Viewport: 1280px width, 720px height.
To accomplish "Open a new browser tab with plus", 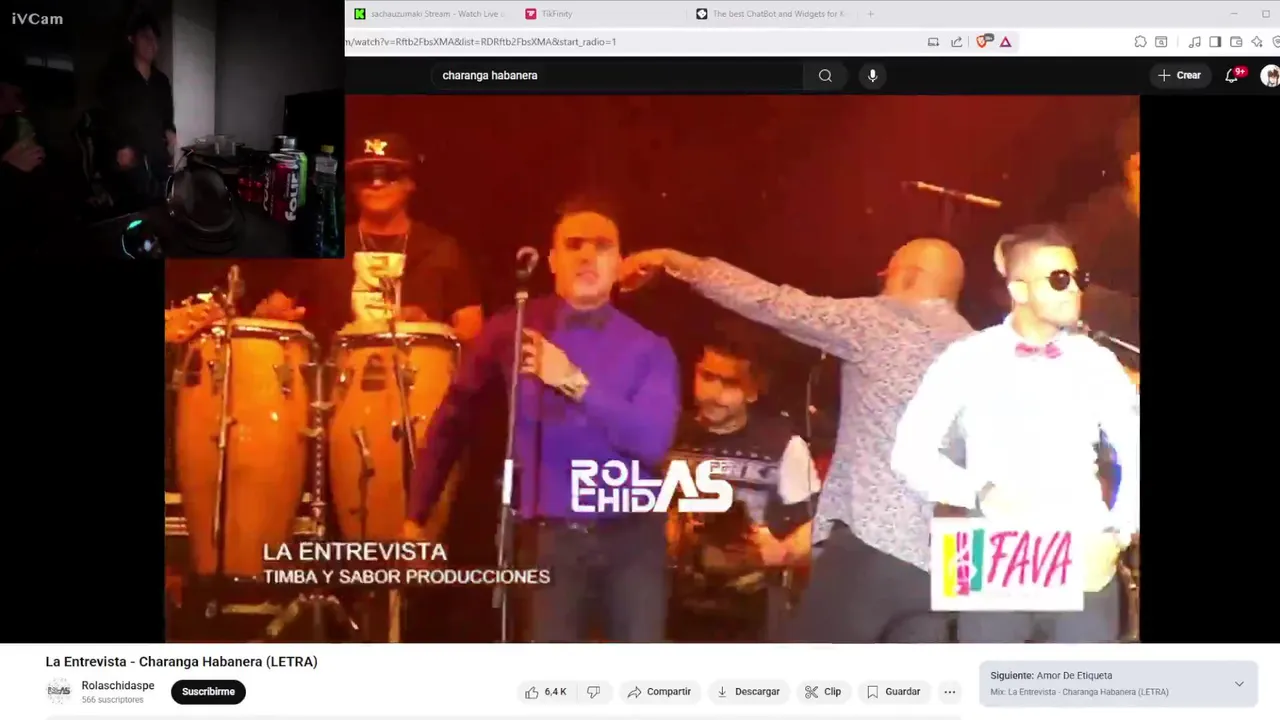I will pyautogui.click(x=870, y=14).
